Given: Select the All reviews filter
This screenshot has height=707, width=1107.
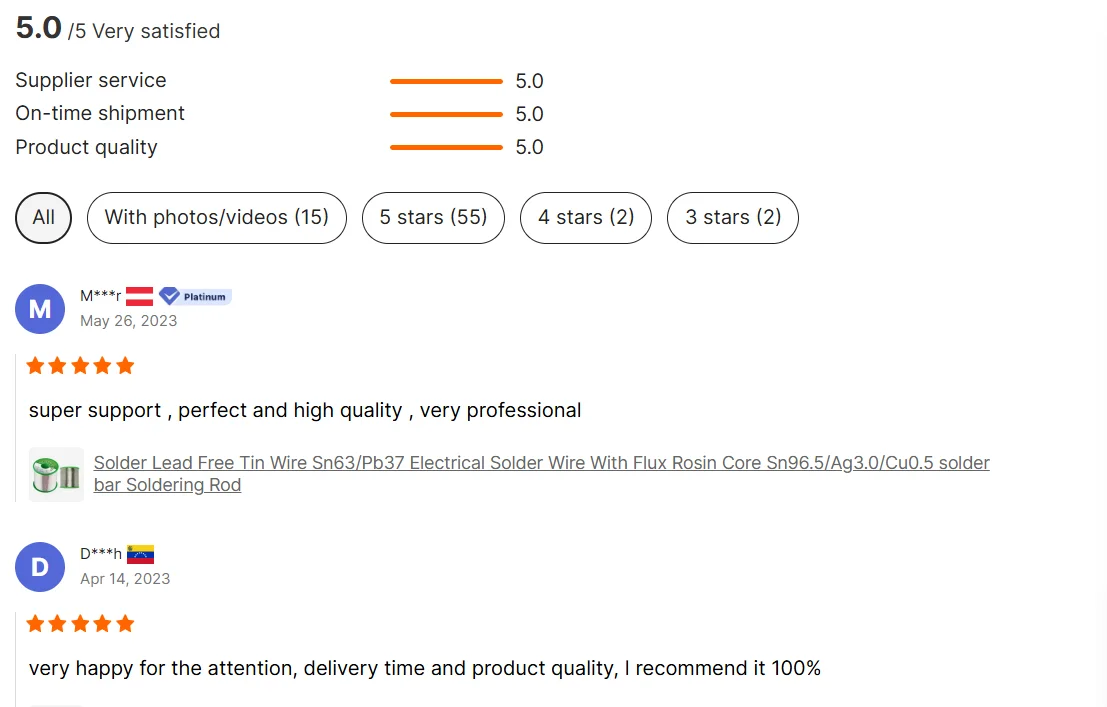Looking at the screenshot, I should coord(44,218).
